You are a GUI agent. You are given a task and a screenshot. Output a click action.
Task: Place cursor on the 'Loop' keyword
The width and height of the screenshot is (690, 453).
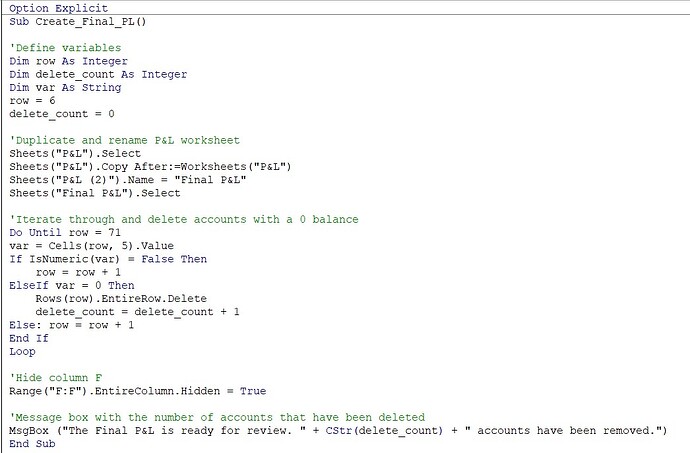(x=22, y=351)
